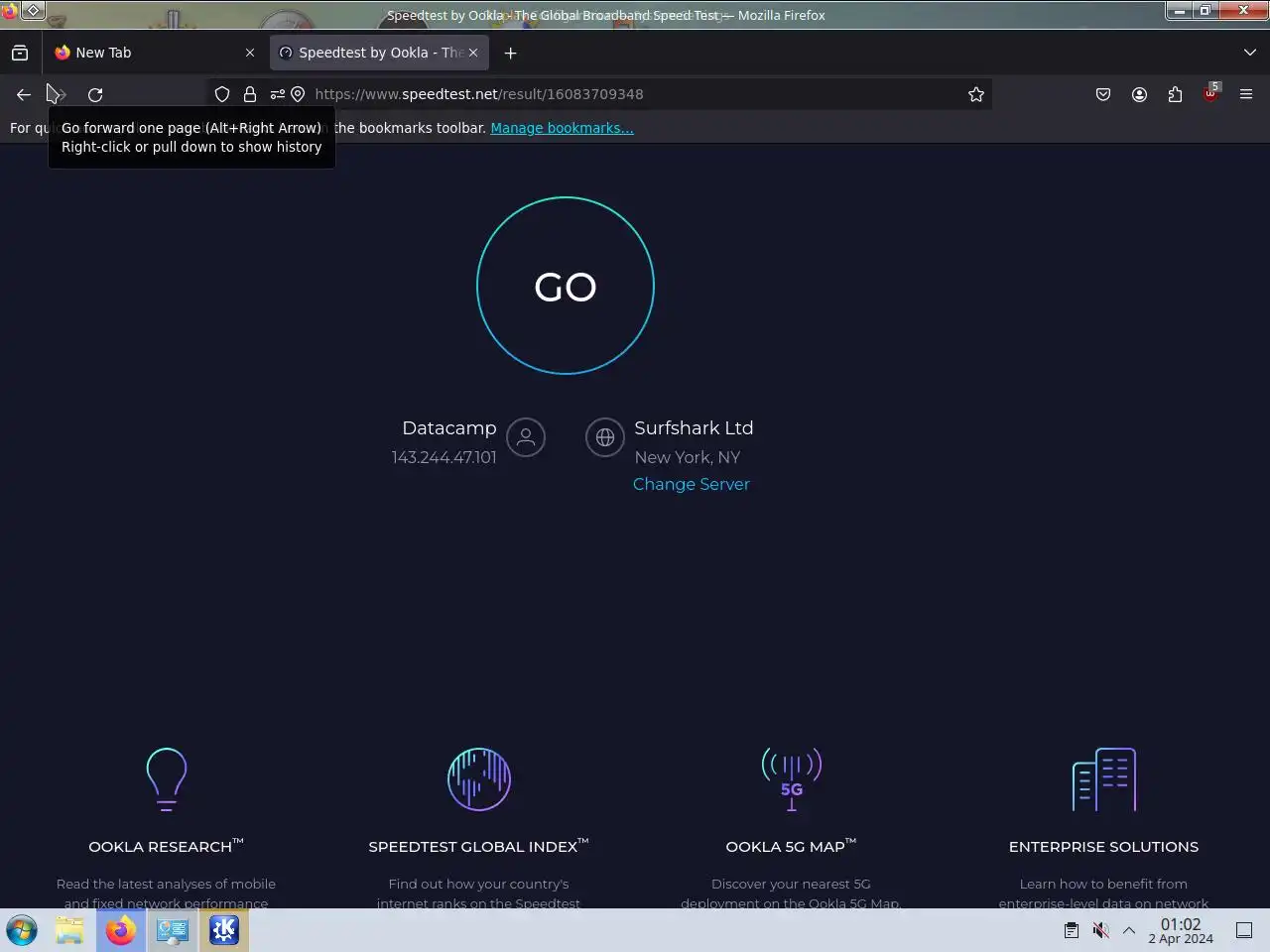
Task: Click the New York, NY location text
Action: 688,457
